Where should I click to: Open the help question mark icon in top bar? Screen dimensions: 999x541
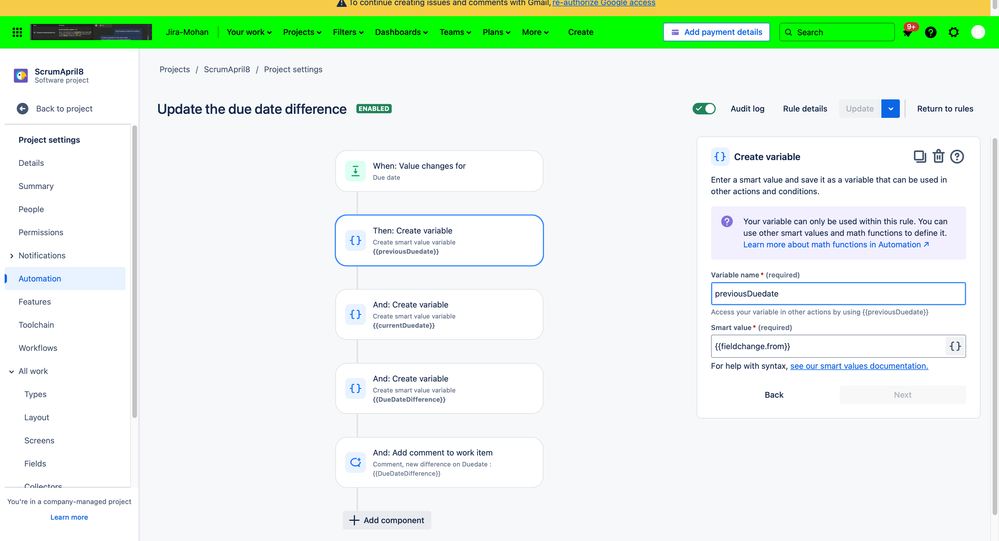point(931,32)
